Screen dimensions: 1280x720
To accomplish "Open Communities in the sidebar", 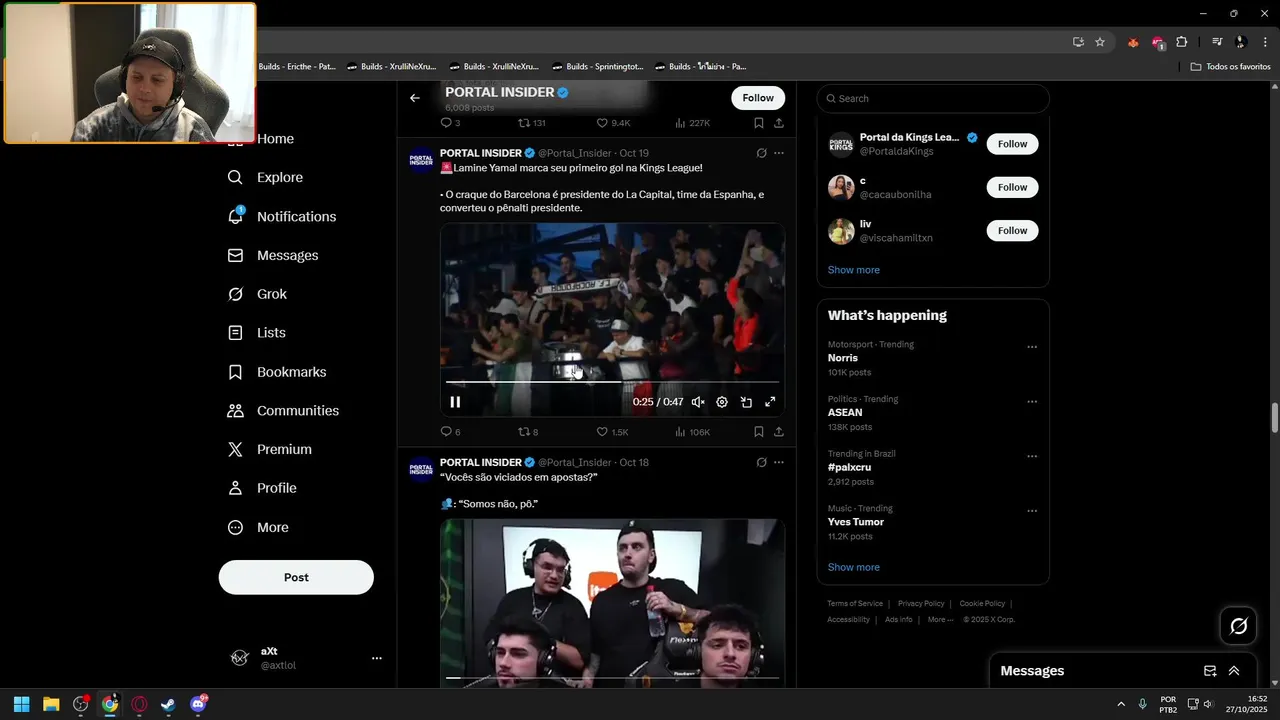I will click(x=283, y=411).
